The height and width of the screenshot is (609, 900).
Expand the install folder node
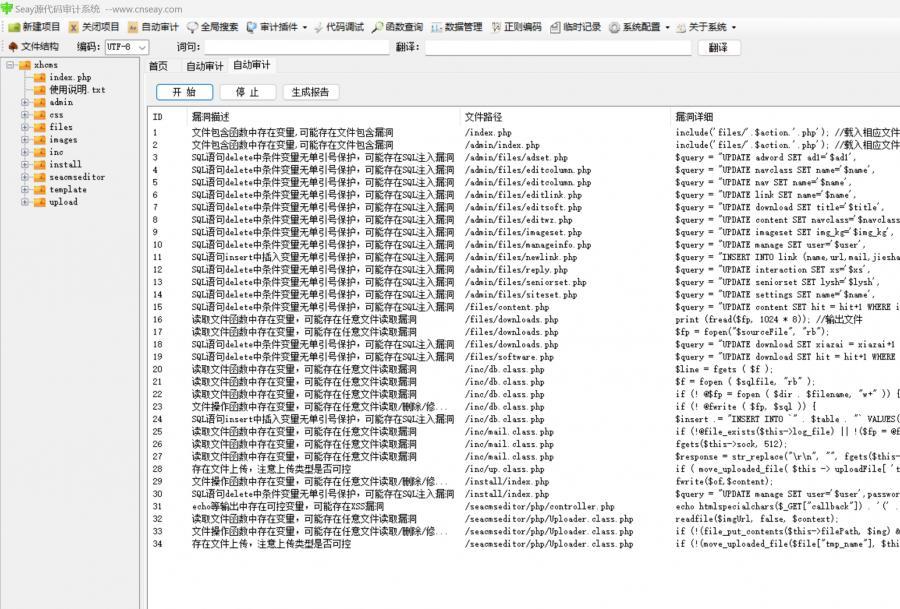(25, 164)
